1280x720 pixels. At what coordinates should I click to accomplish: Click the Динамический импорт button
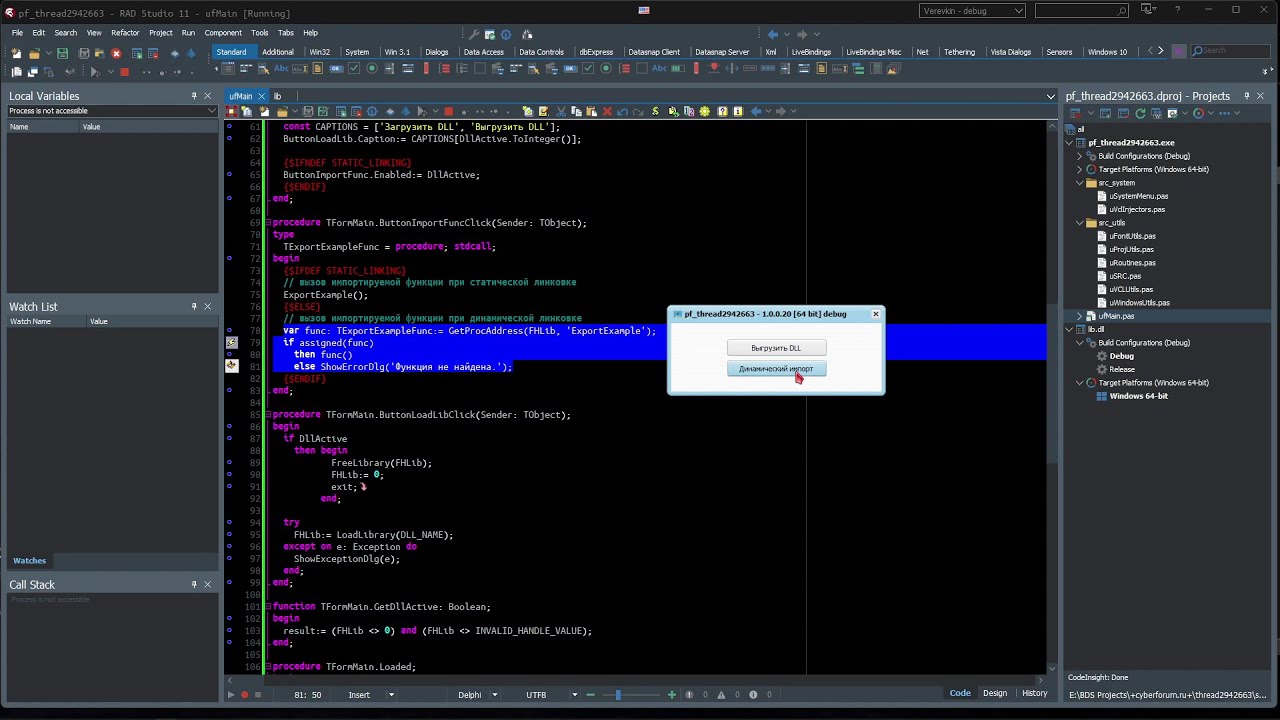pyautogui.click(x=776, y=369)
